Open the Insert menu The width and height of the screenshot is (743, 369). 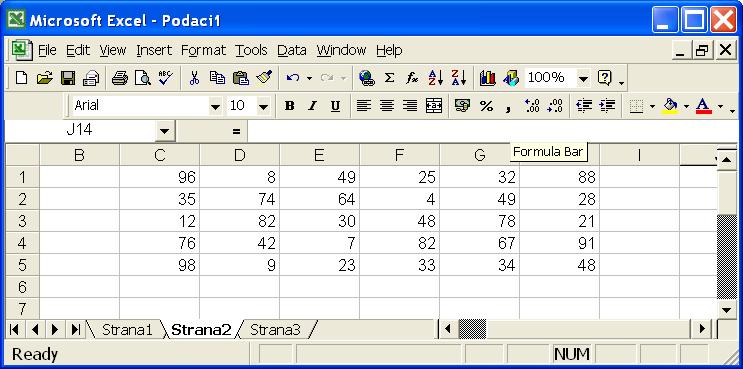click(x=154, y=50)
